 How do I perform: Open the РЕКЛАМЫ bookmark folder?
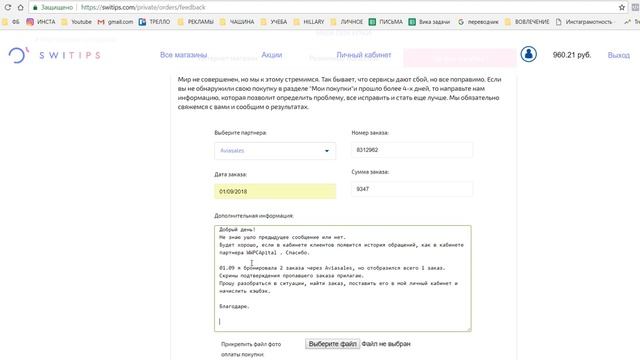tap(196, 22)
